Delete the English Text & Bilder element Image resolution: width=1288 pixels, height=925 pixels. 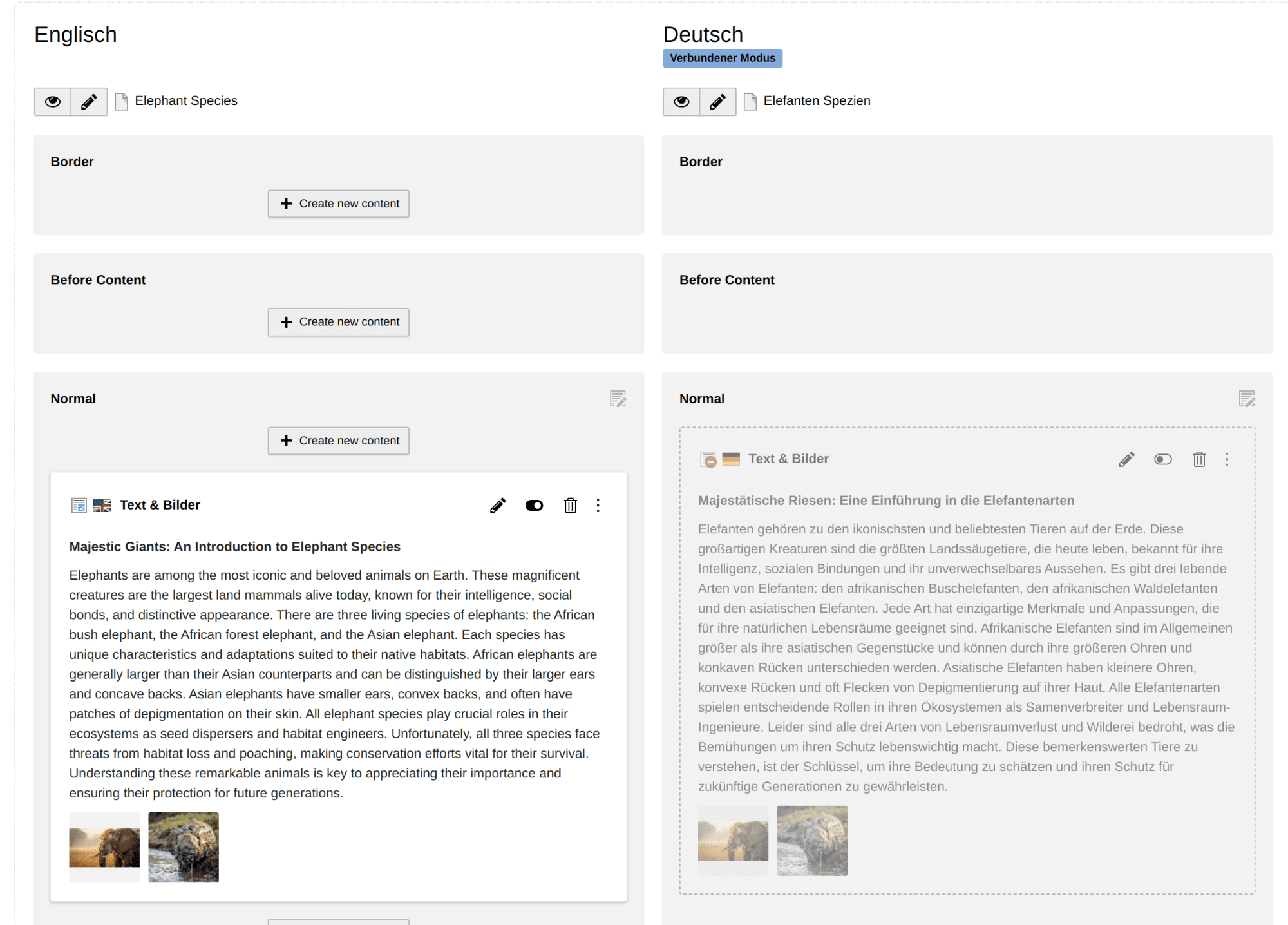(571, 506)
